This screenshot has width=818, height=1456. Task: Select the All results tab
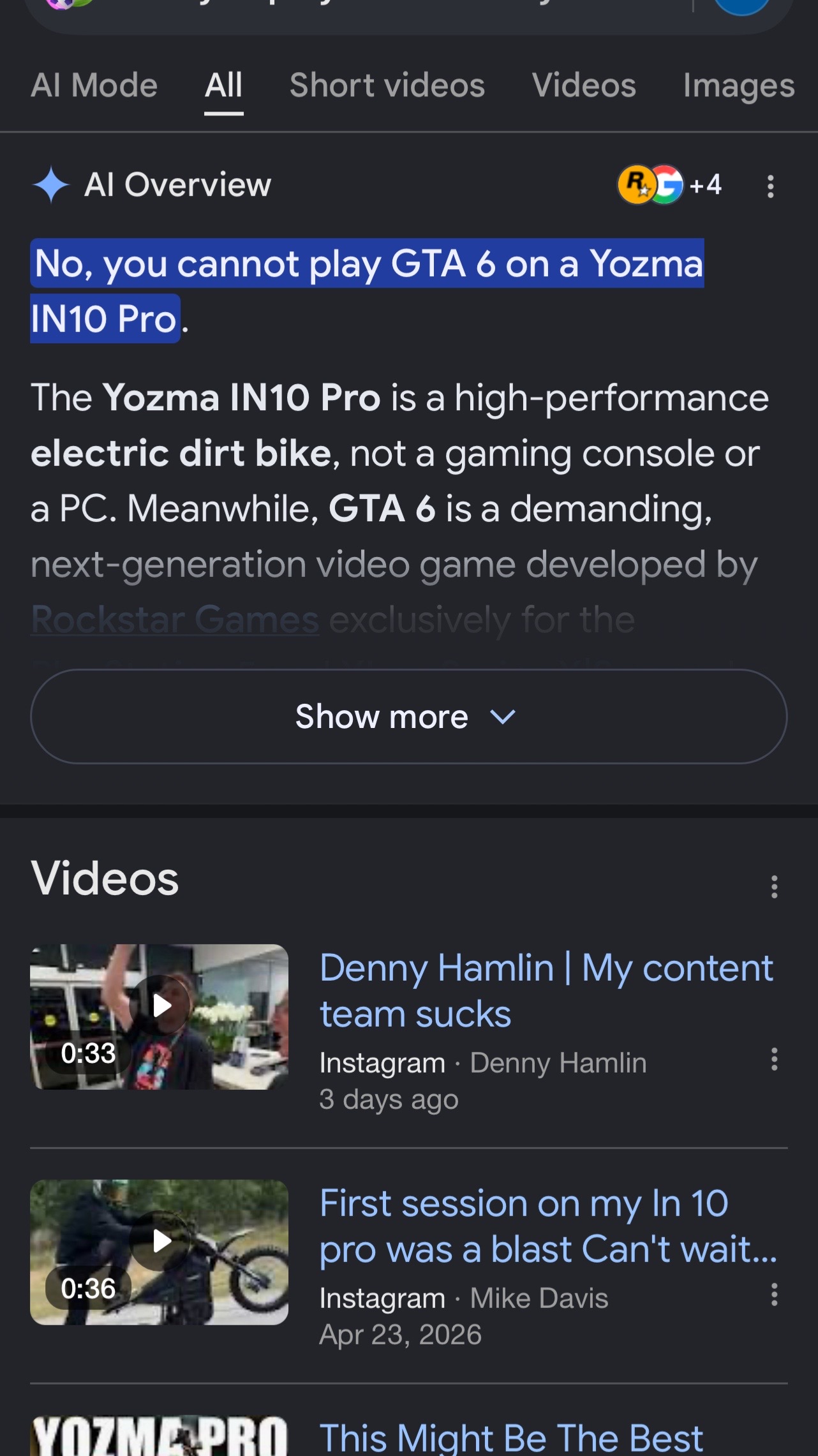point(223,85)
